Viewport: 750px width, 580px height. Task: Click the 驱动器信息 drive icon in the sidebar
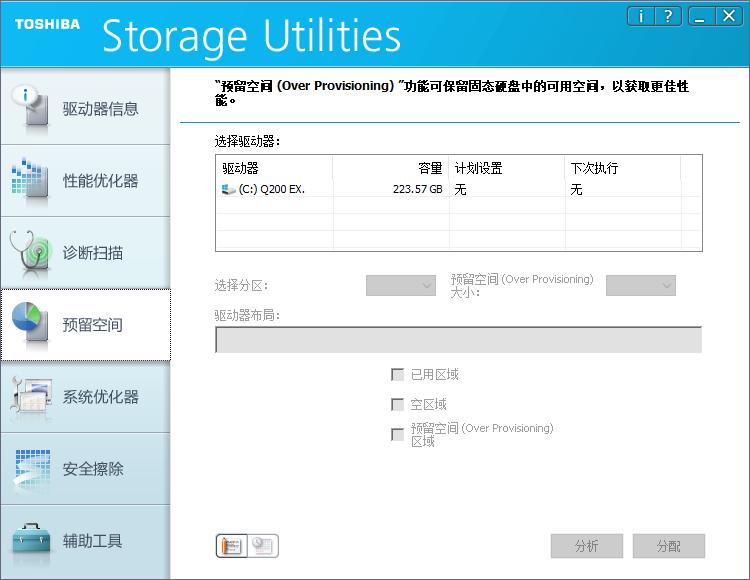pos(30,108)
